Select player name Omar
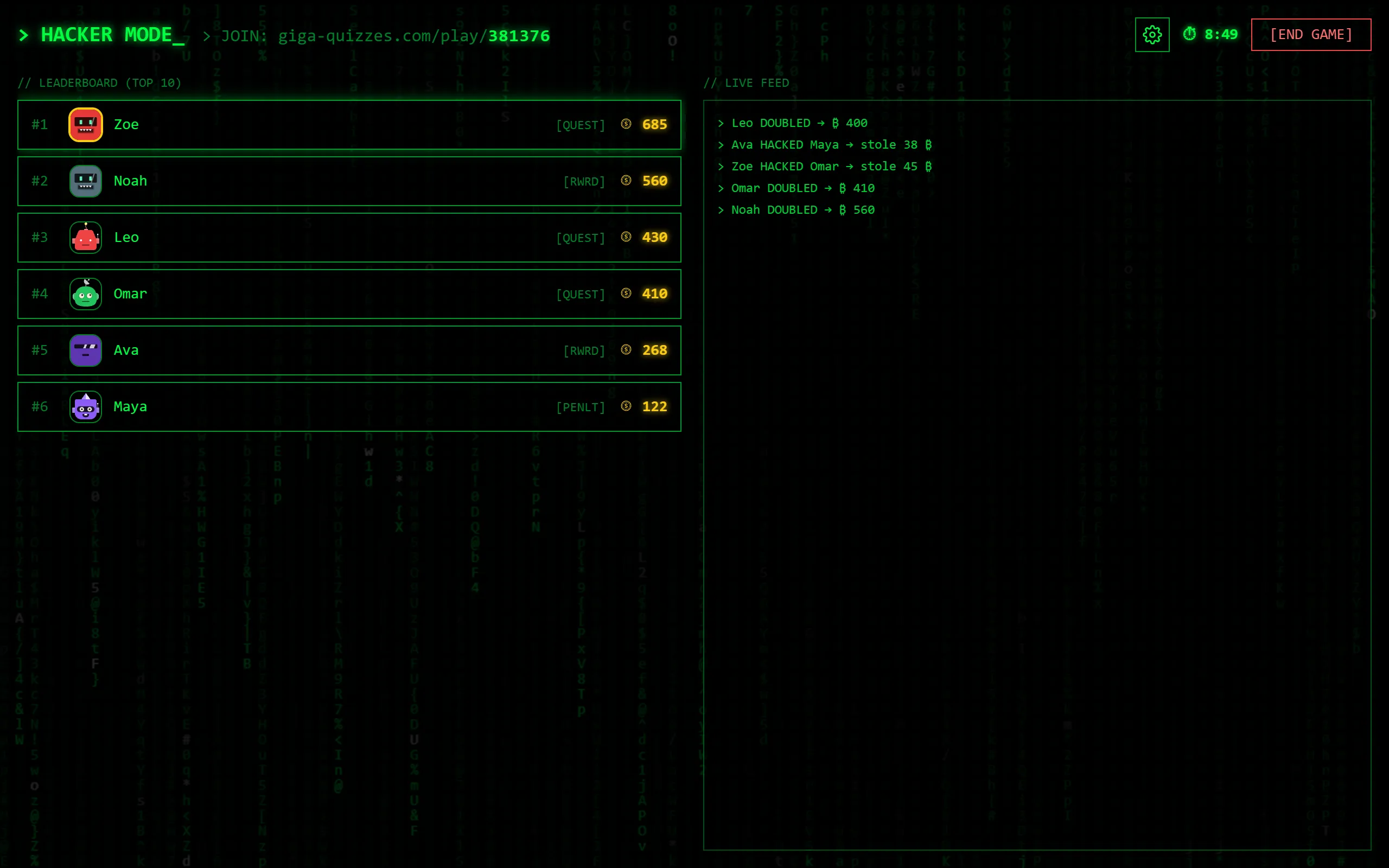The height and width of the screenshot is (868, 1389). click(130, 293)
